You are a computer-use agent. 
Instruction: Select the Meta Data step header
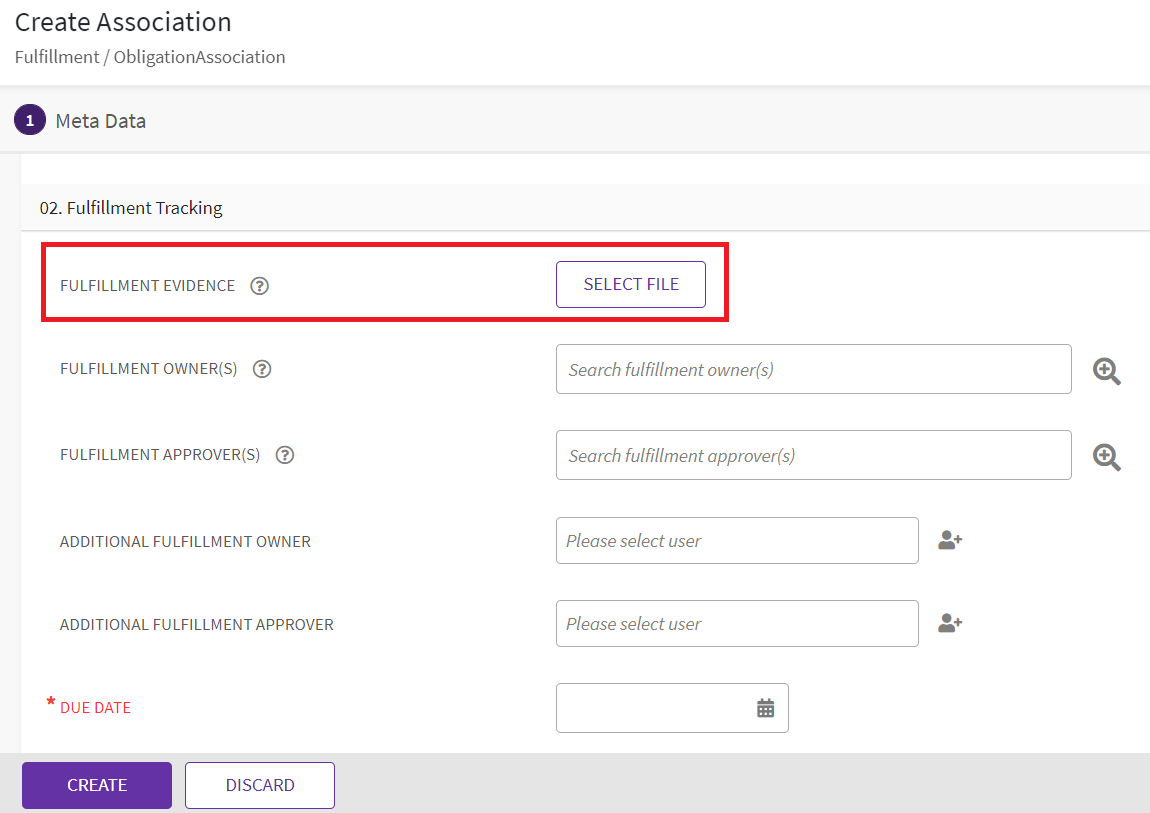point(100,121)
